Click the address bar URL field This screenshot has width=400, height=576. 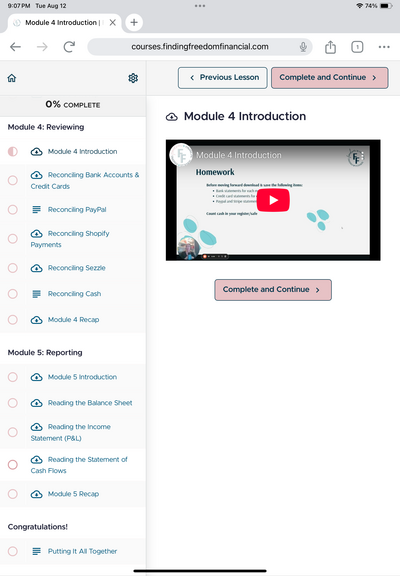[x=200, y=47]
